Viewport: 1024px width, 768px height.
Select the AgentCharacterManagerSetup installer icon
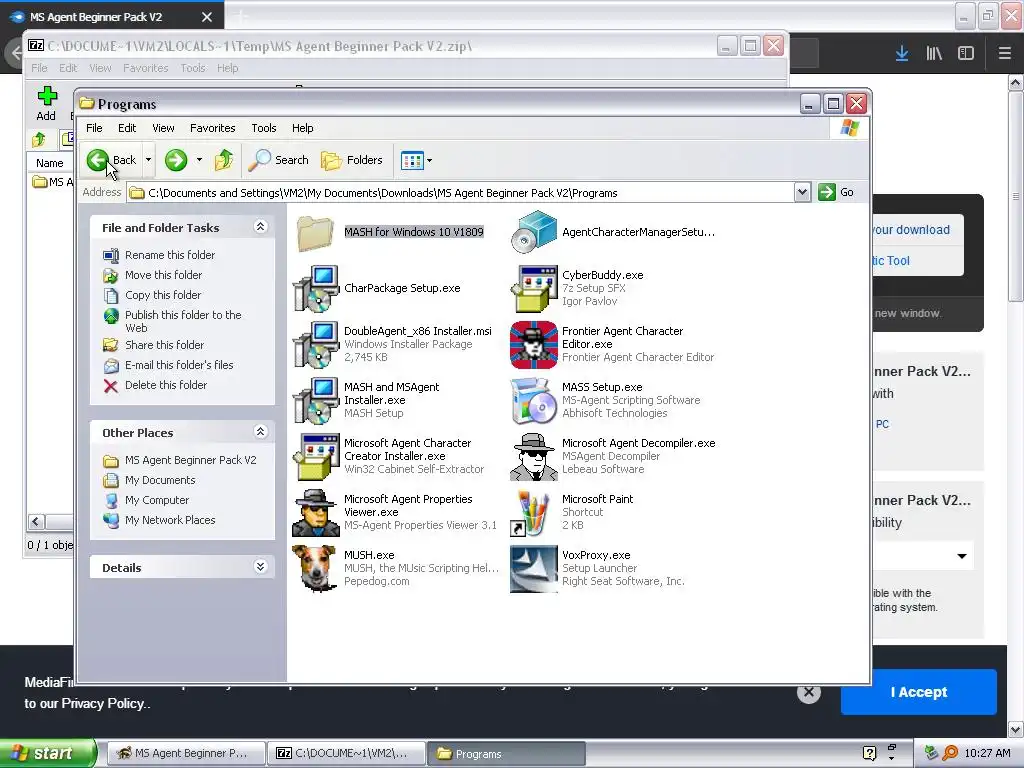[534, 232]
